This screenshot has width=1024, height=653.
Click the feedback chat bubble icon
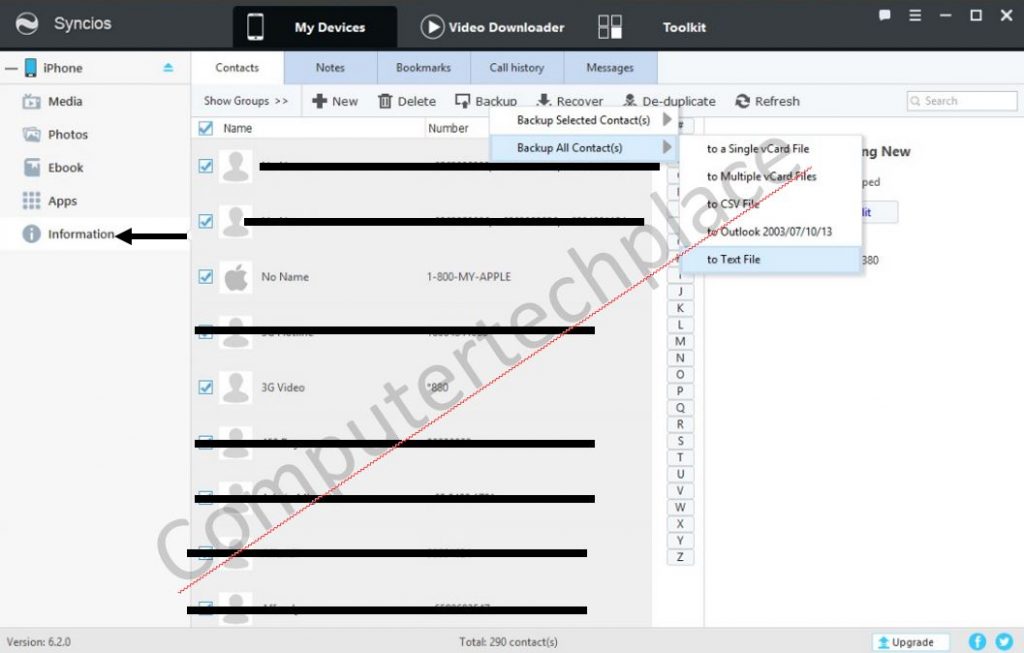pos(884,15)
